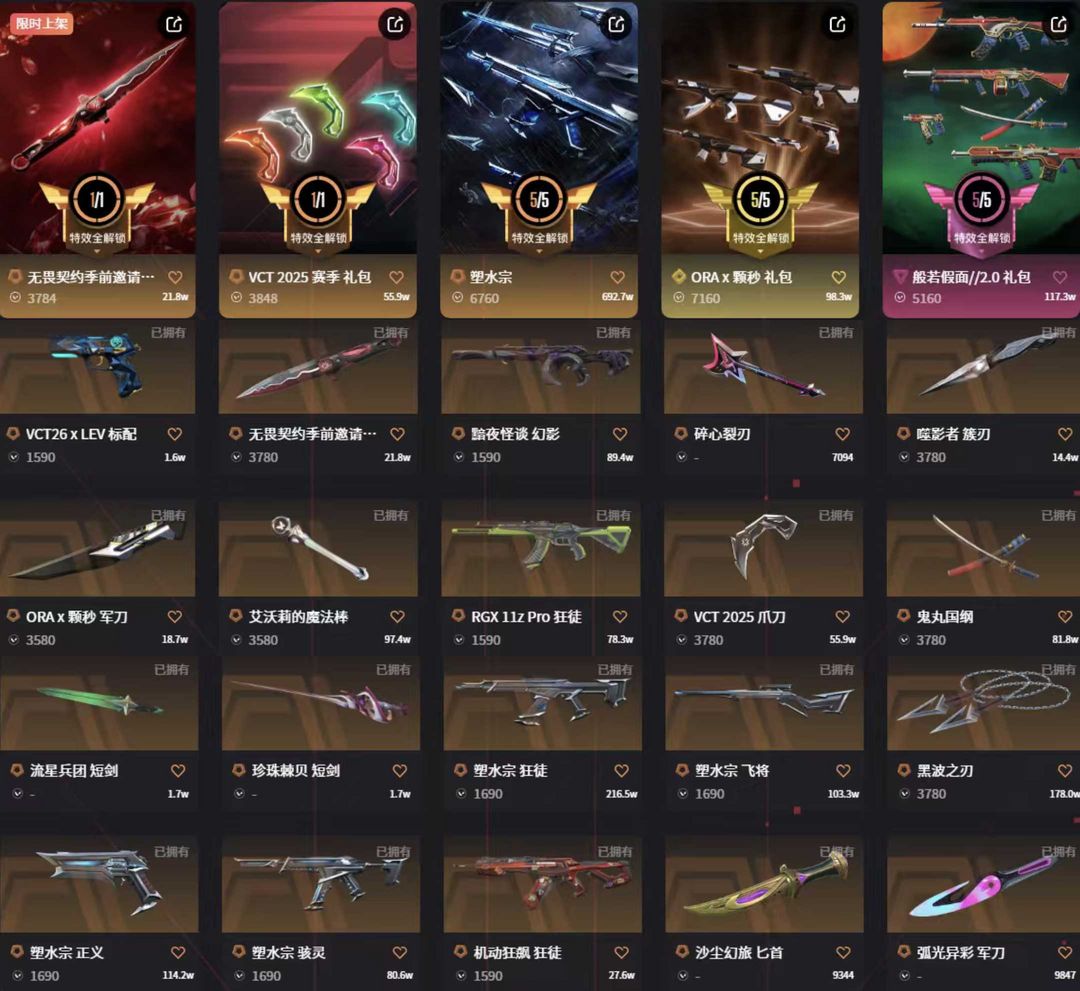The width and height of the screenshot is (1080, 991).
Task: Open the 弧光异彩 军刀 knife thumbnail
Action: click(x=984, y=885)
